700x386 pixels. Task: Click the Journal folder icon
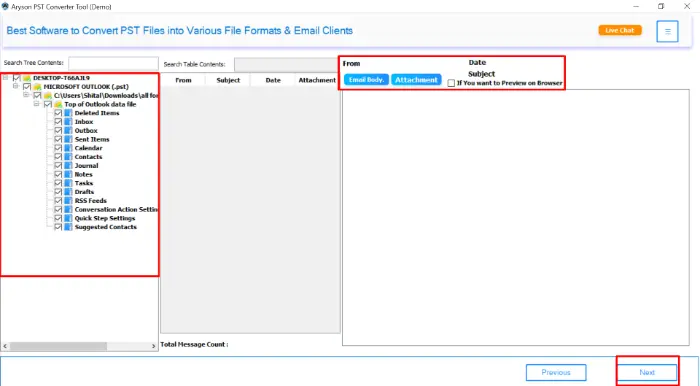click(x=68, y=166)
